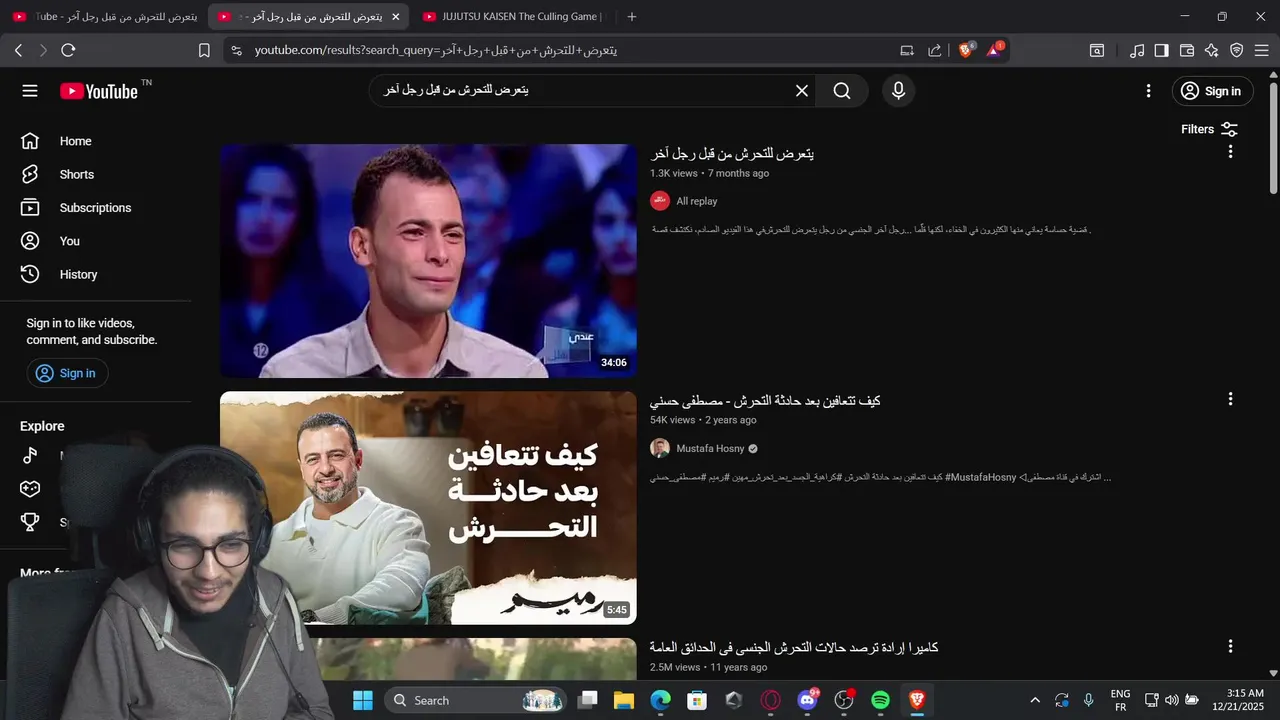This screenshot has width=1280, height=720.
Task: Open options menu for Mustafa Hosny video
Action: (1230, 399)
